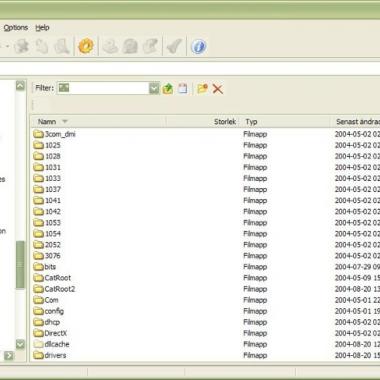Toggle sort arrow beside Namn header
380x380 pixels.
pos(65,121)
